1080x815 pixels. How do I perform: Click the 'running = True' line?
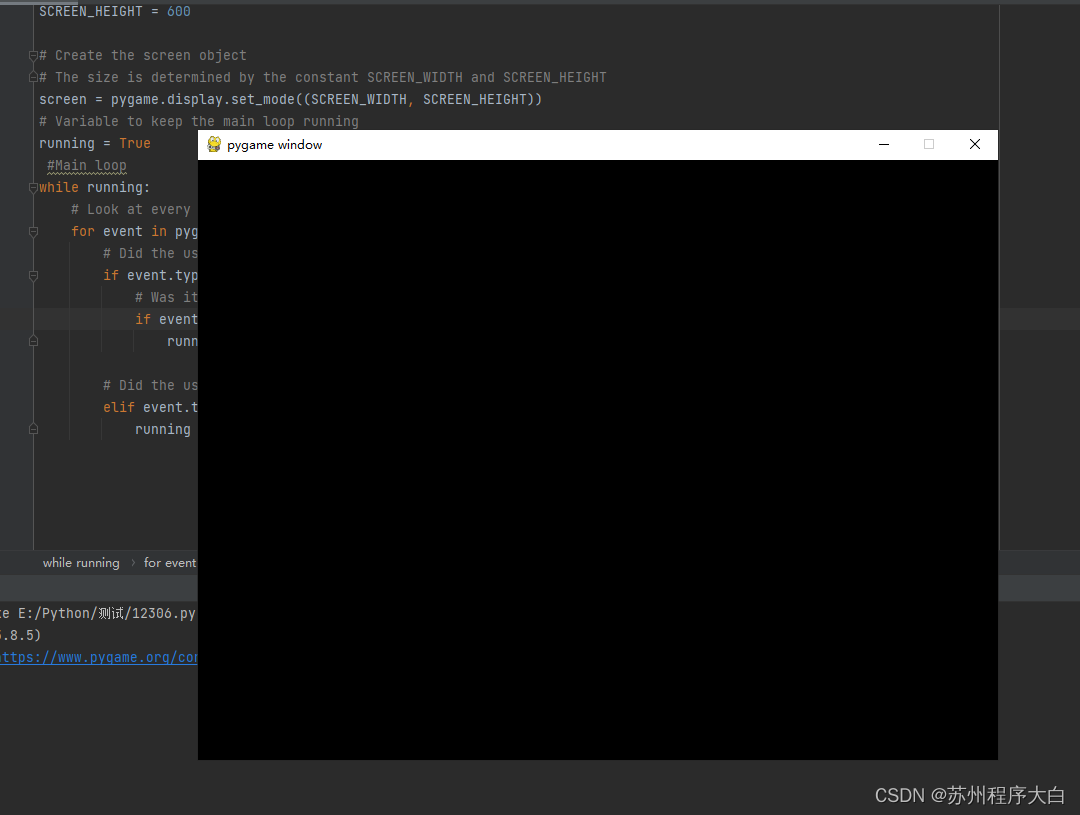pos(95,143)
